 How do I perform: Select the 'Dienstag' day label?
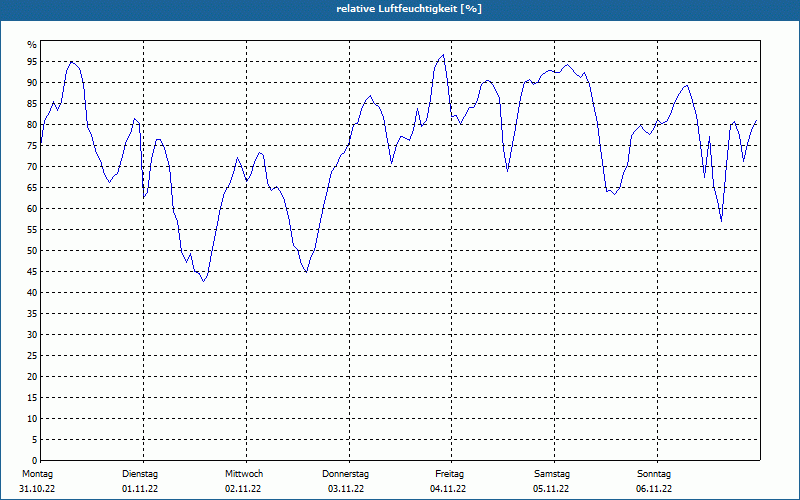click(x=140, y=474)
